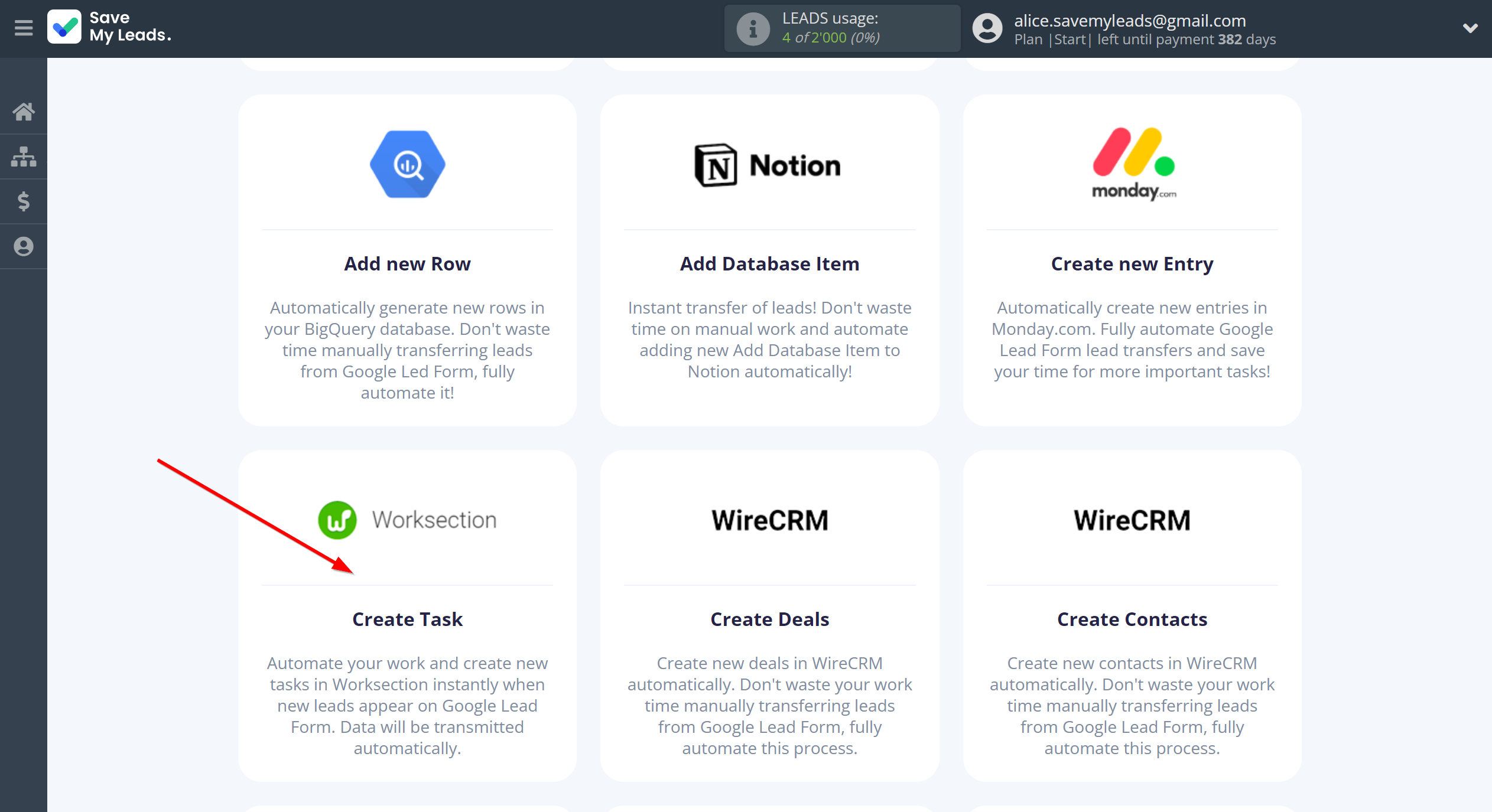
Task: Click the Create Deals description text
Action: tap(769, 706)
